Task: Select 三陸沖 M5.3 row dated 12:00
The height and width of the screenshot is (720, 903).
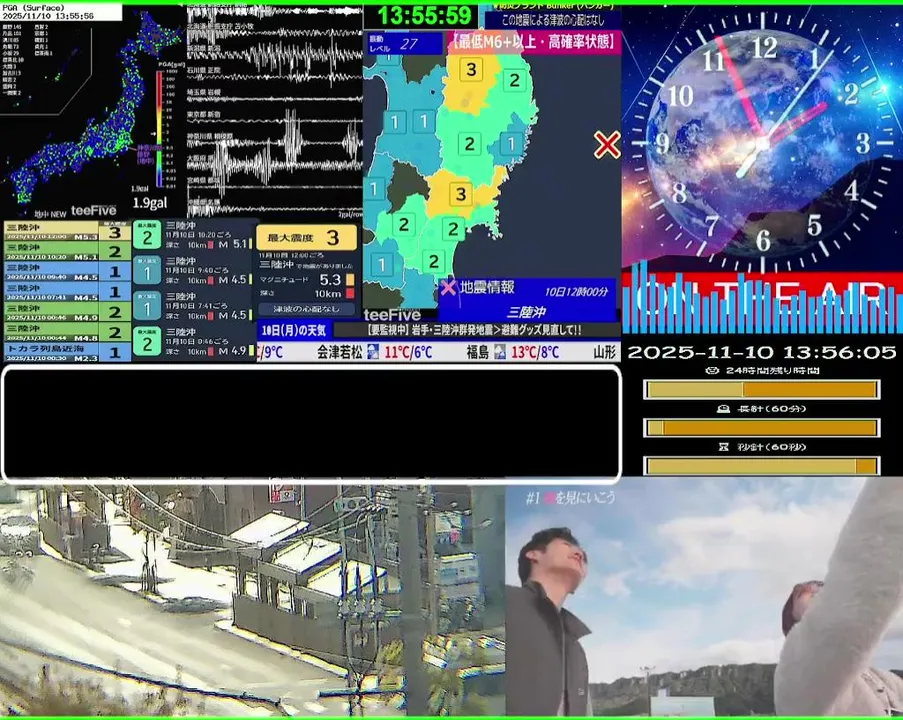Action: (x=67, y=232)
